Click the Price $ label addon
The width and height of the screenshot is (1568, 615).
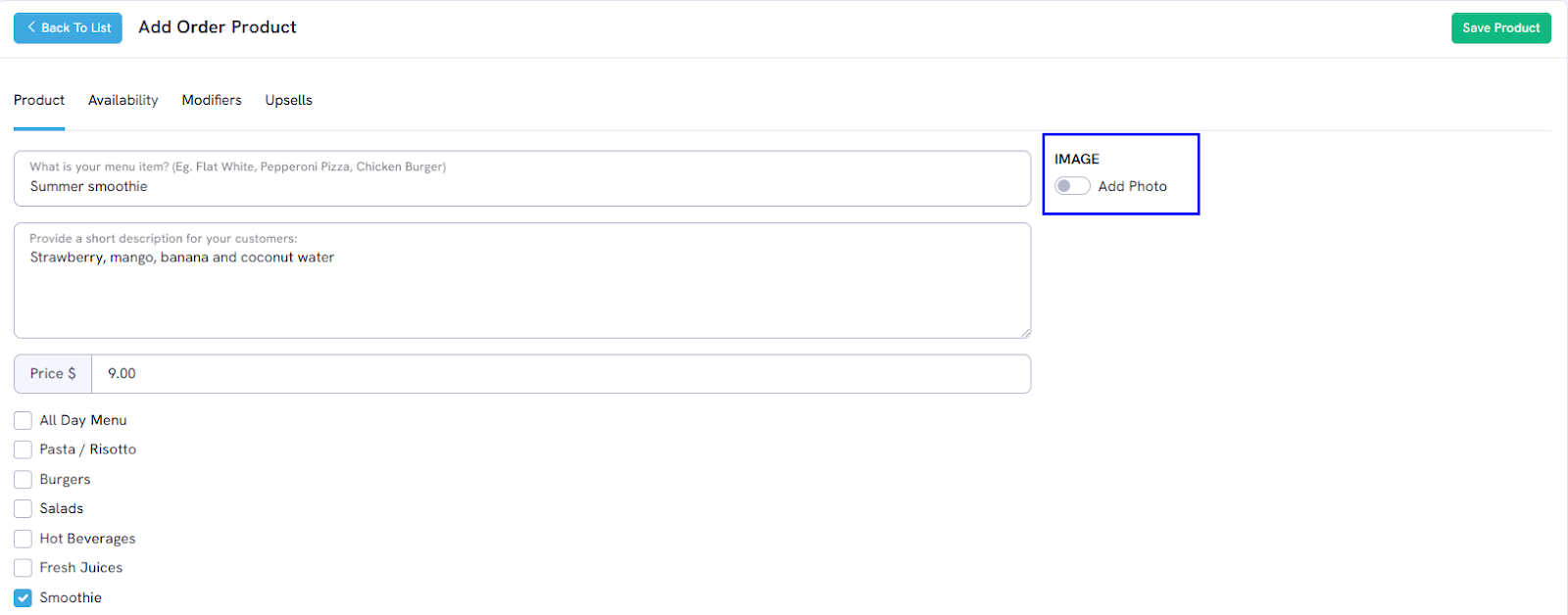click(53, 374)
